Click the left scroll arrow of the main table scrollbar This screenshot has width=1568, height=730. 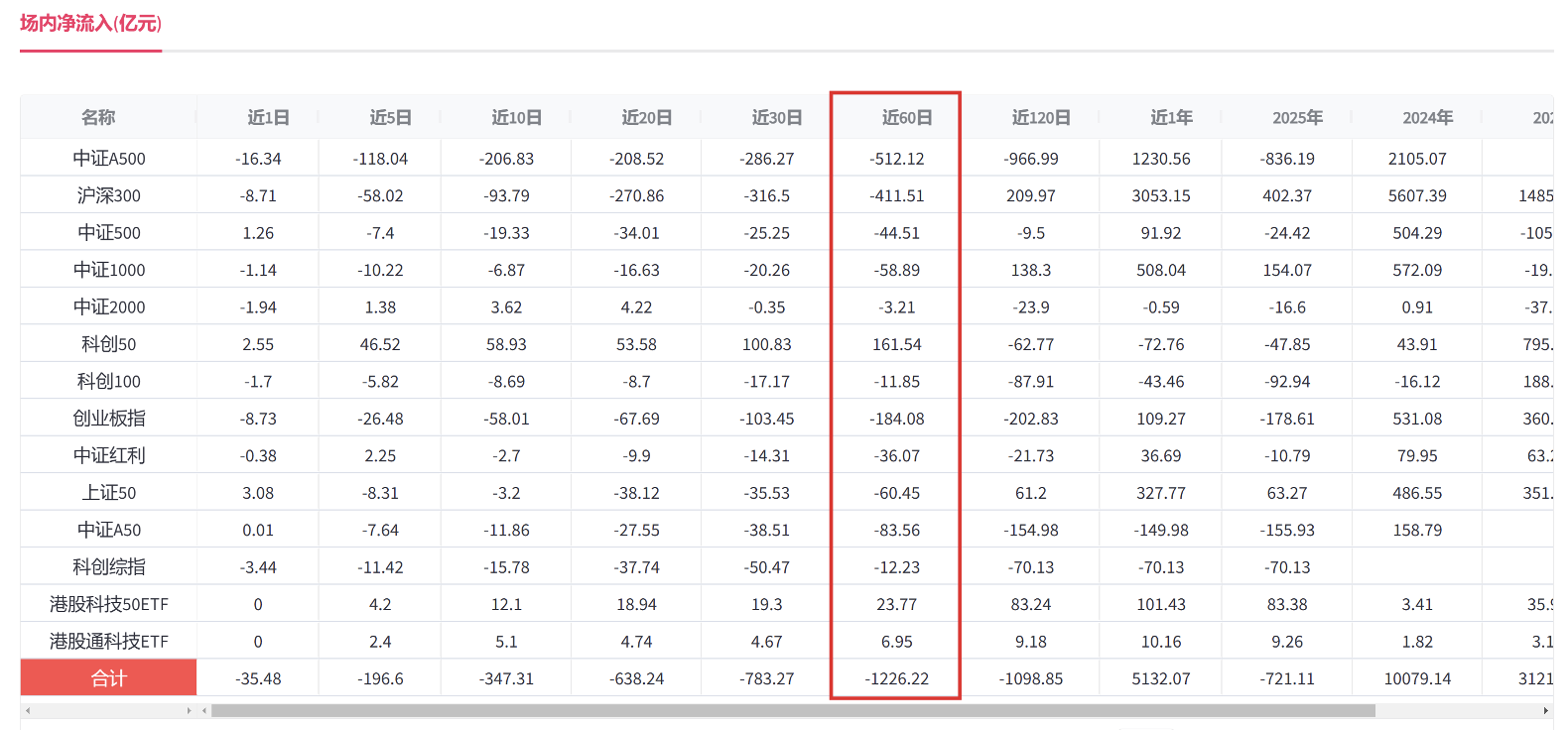tap(204, 710)
